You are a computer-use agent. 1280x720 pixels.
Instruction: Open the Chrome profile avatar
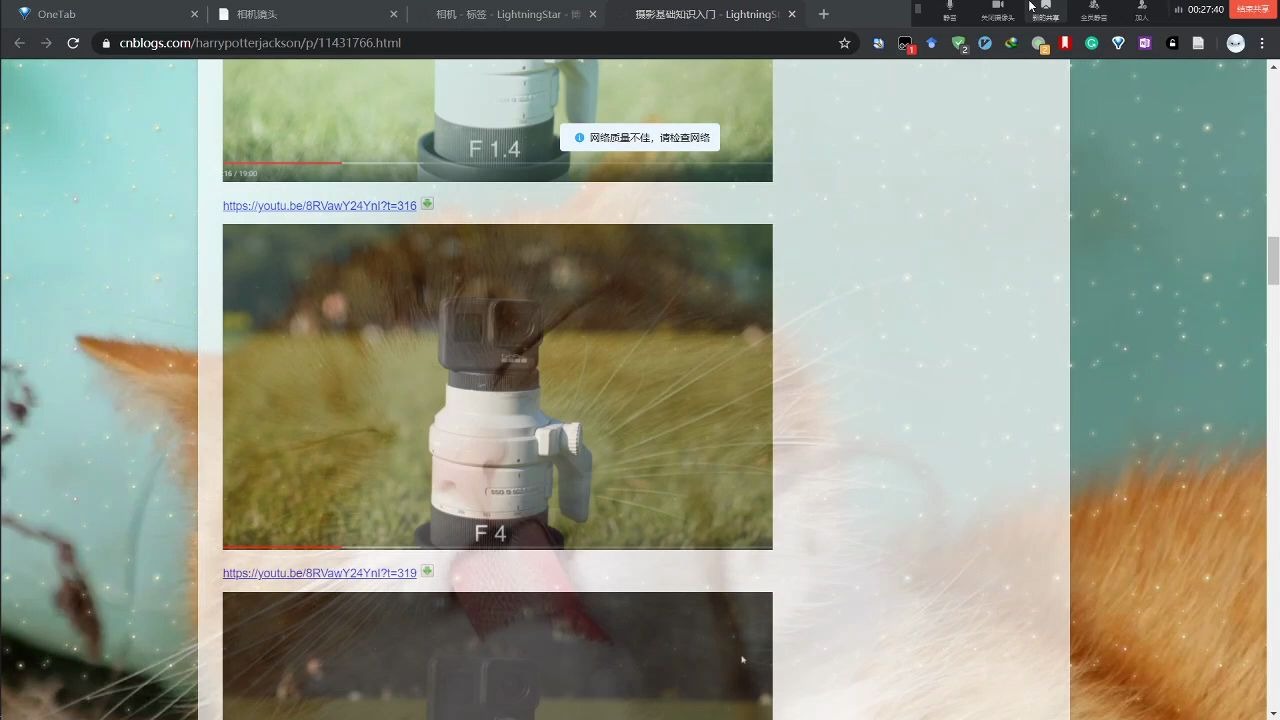[x=1236, y=43]
